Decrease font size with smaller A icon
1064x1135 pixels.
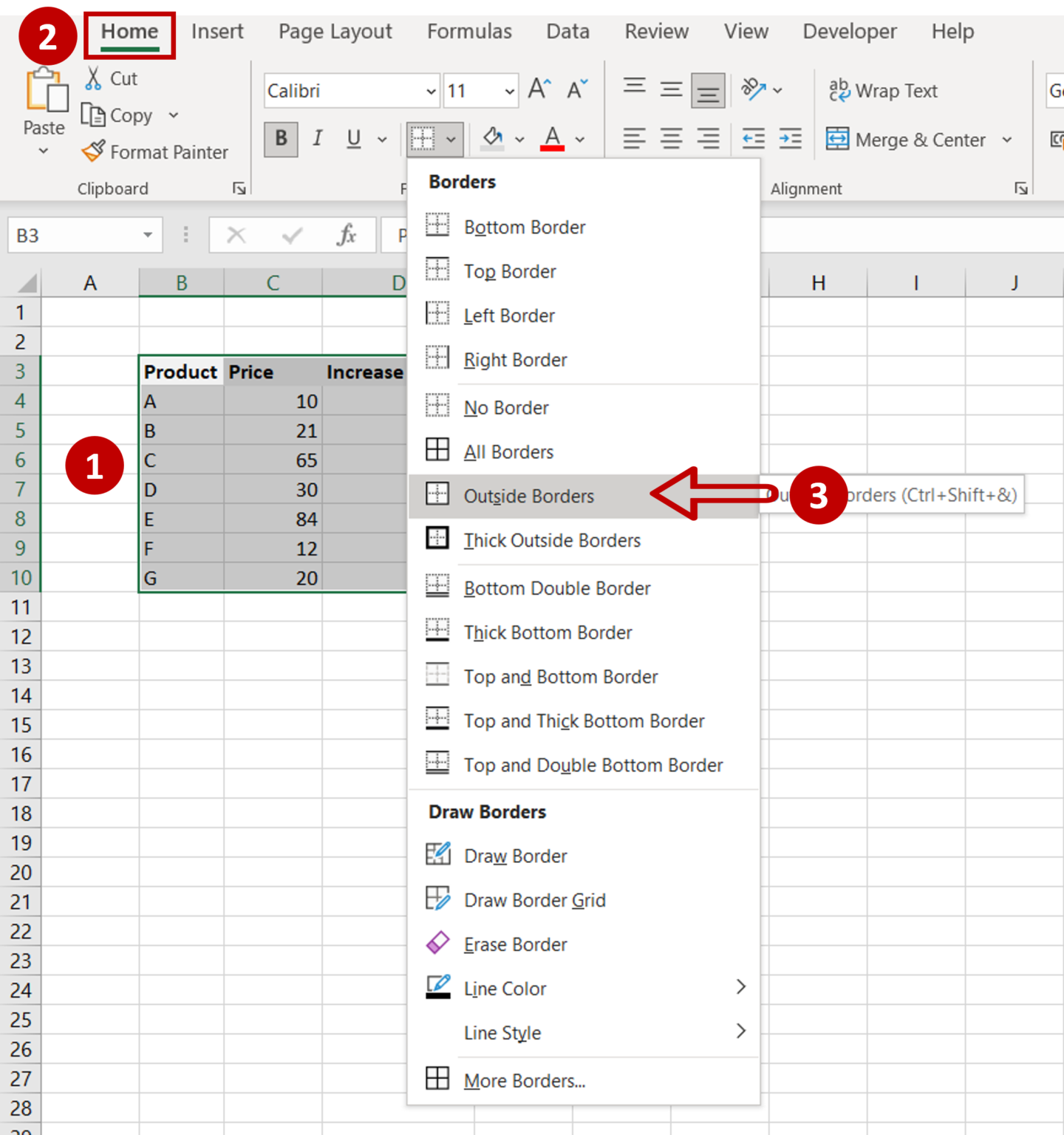[577, 89]
